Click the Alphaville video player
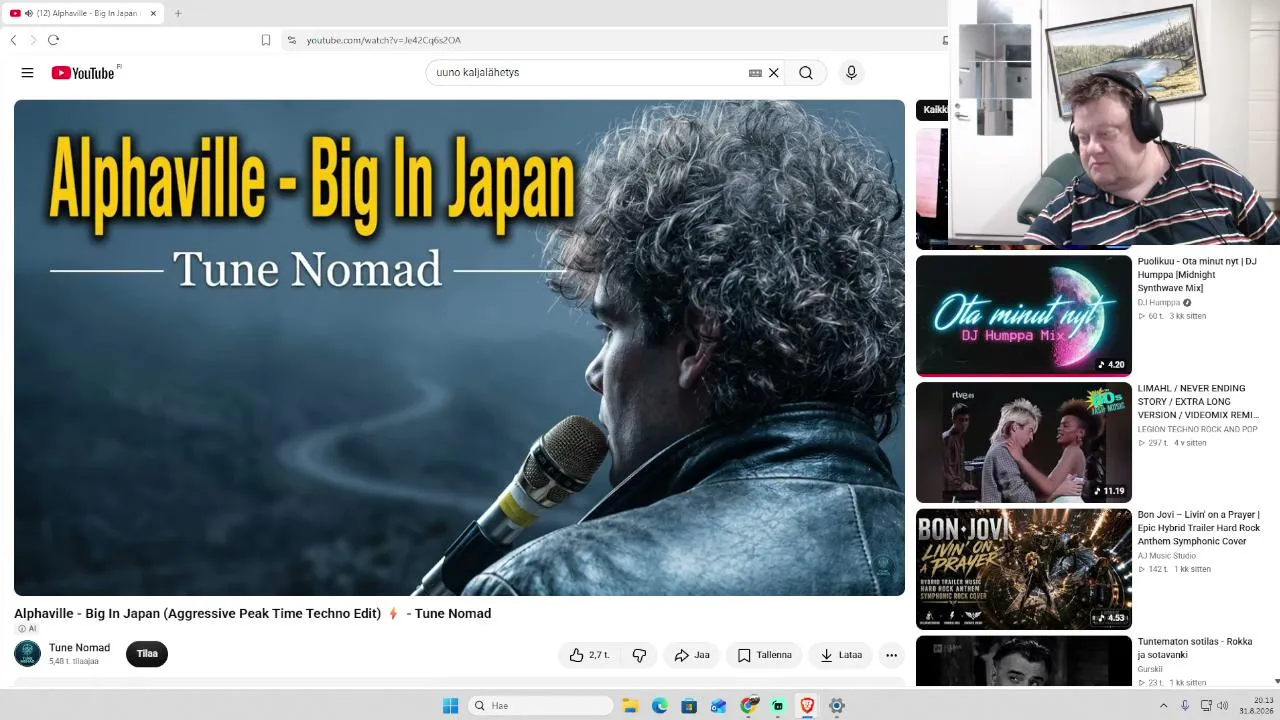The height and width of the screenshot is (720, 1280). [459, 348]
